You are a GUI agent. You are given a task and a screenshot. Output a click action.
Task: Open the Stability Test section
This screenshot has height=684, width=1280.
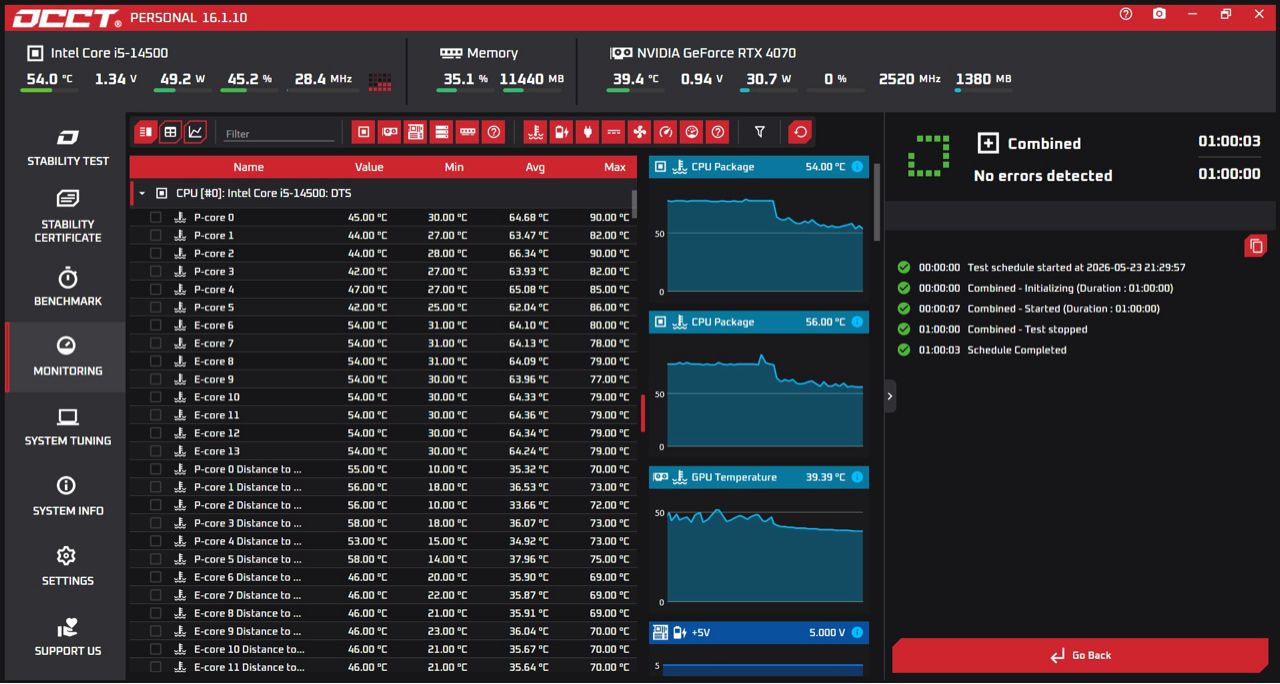[68, 147]
